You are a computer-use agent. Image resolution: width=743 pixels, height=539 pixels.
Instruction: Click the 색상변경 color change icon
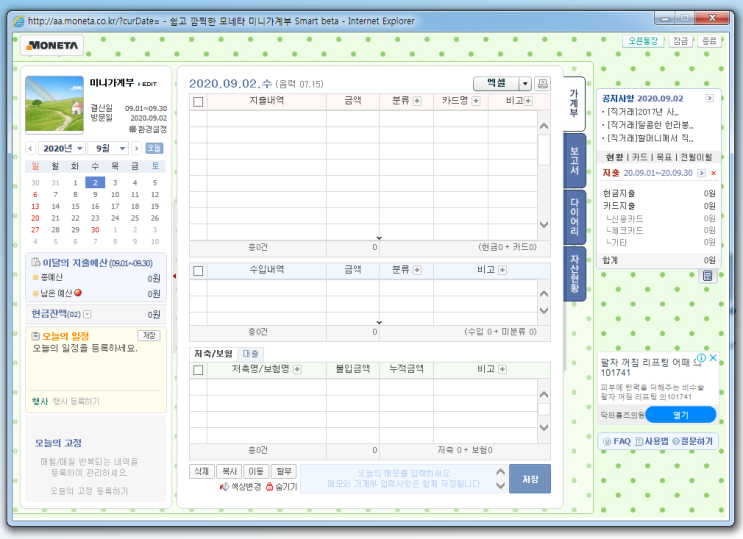point(225,487)
